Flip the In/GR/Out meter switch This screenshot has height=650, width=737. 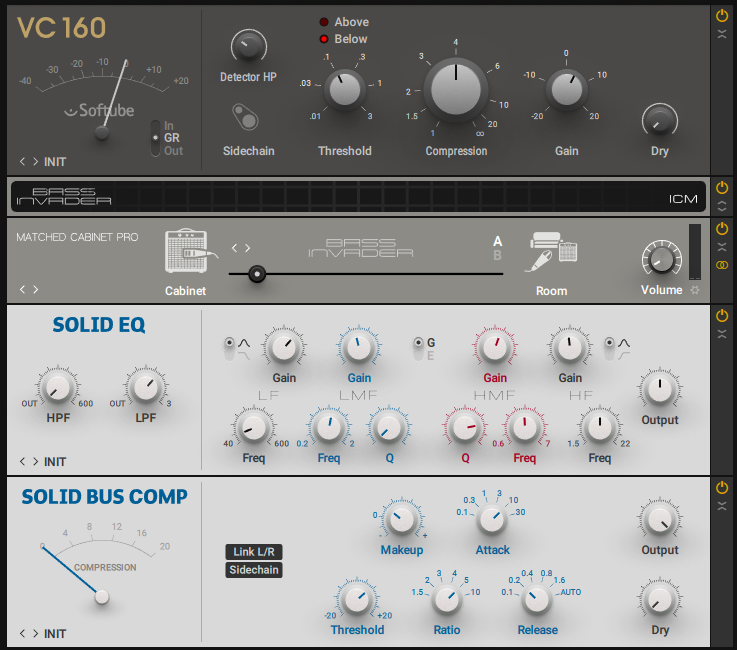pos(155,138)
